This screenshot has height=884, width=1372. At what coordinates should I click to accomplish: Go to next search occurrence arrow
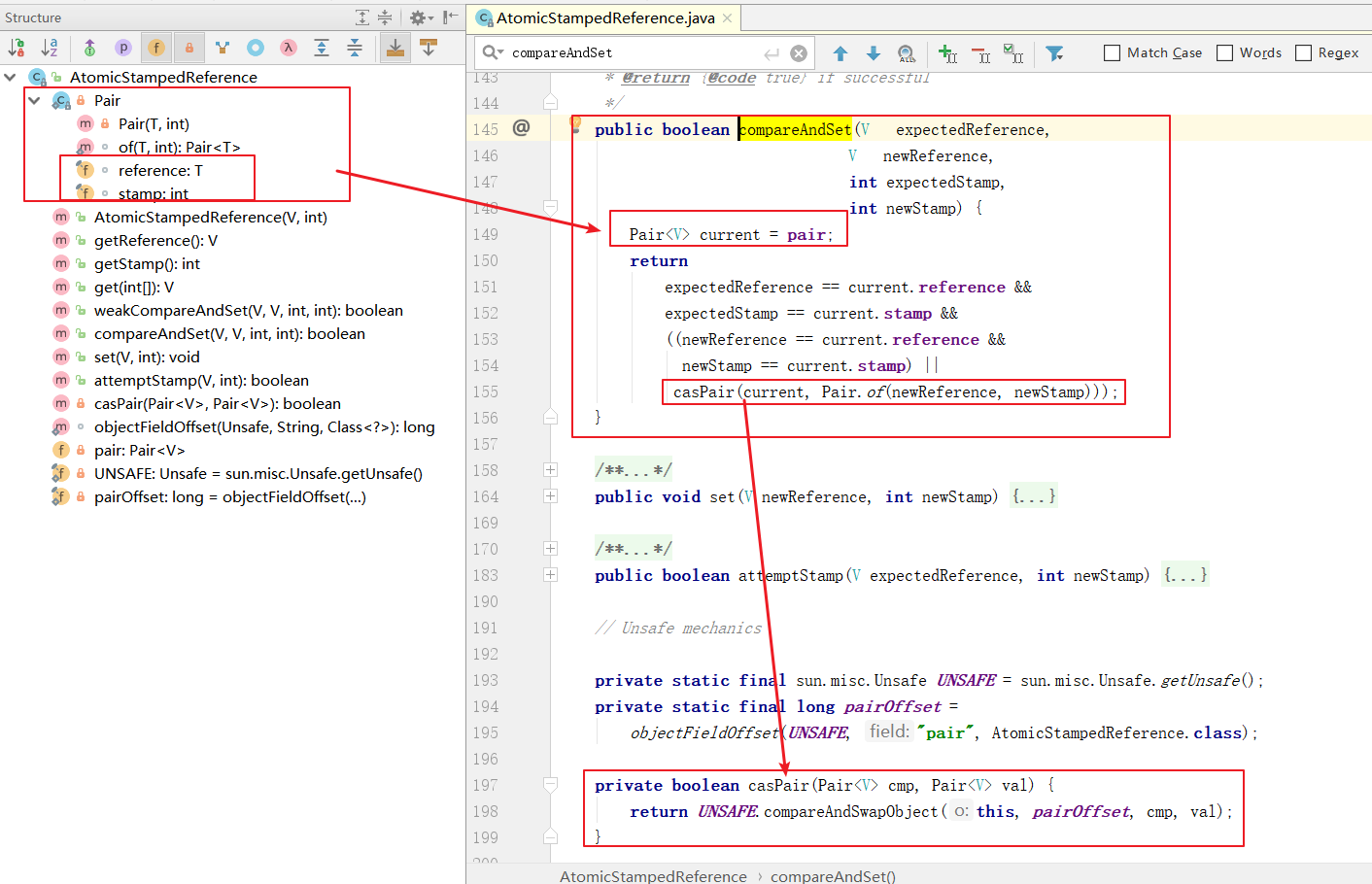click(874, 53)
